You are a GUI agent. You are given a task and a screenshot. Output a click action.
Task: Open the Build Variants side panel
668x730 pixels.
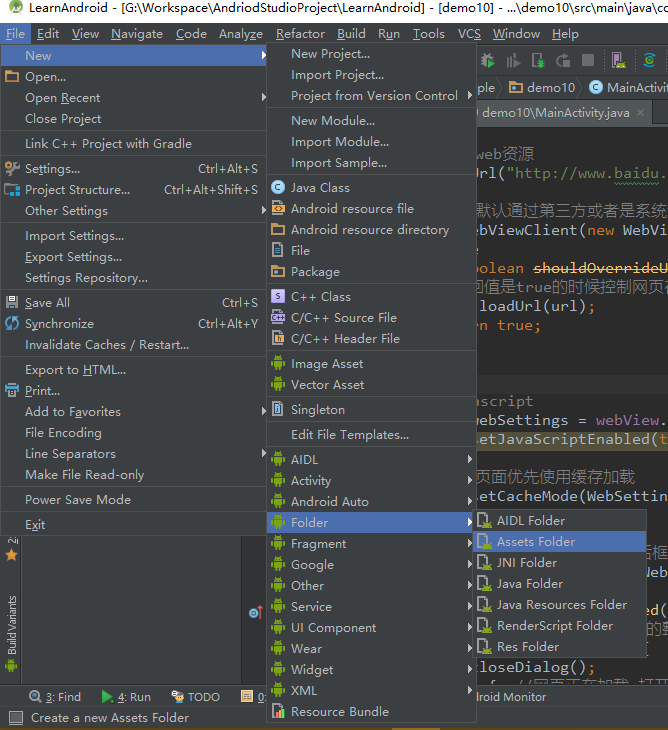[x=12, y=634]
